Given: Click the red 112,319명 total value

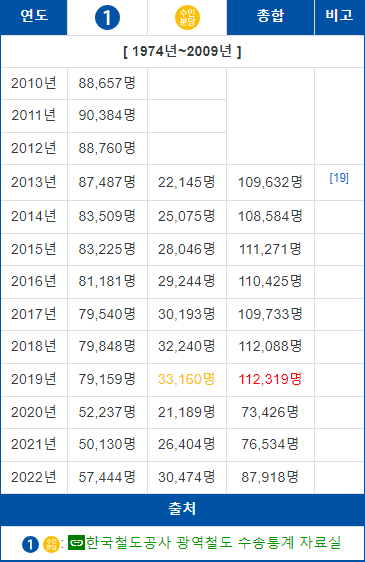Looking at the screenshot, I should (x=270, y=379).
